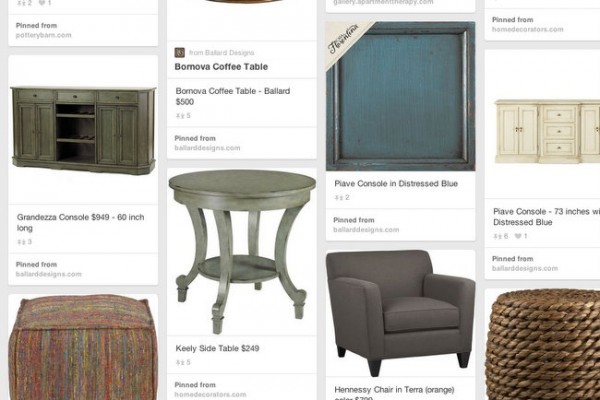Open the multicolor striped pouf image

(83, 347)
